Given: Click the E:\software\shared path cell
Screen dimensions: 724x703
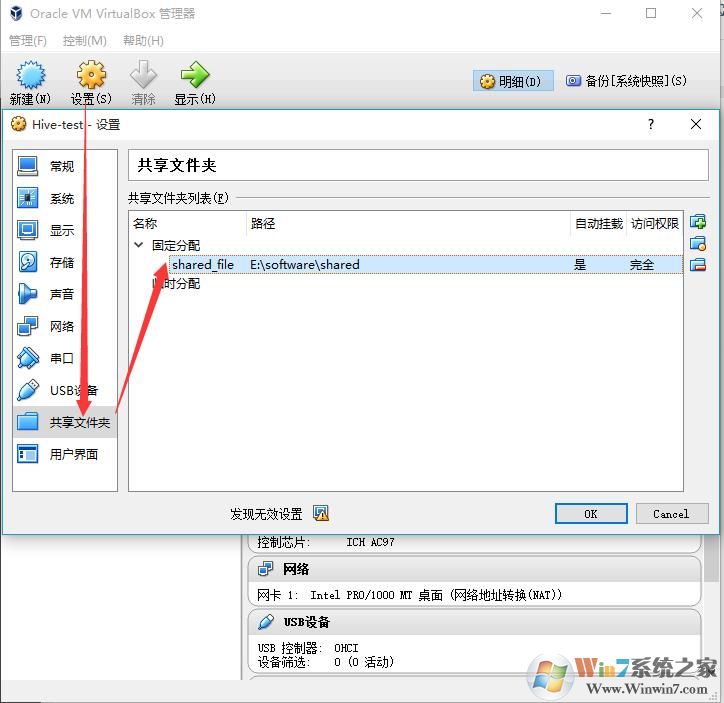Looking at the screenshot, I should pyautogui.click(x=305, y=264).
